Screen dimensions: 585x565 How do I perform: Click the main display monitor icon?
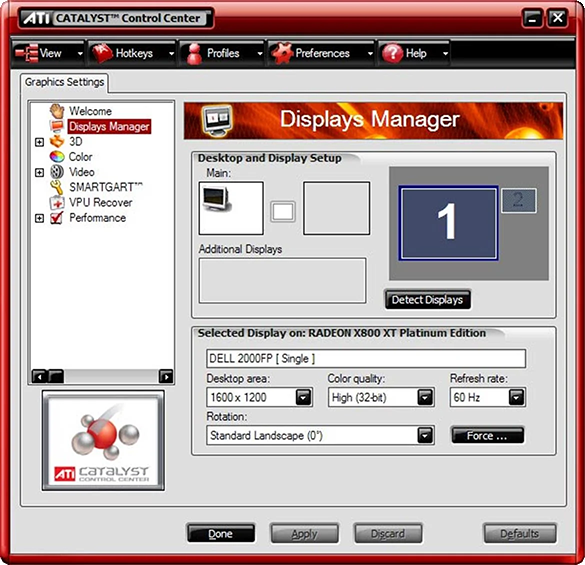pyautogui.click(x=231, y=208)
